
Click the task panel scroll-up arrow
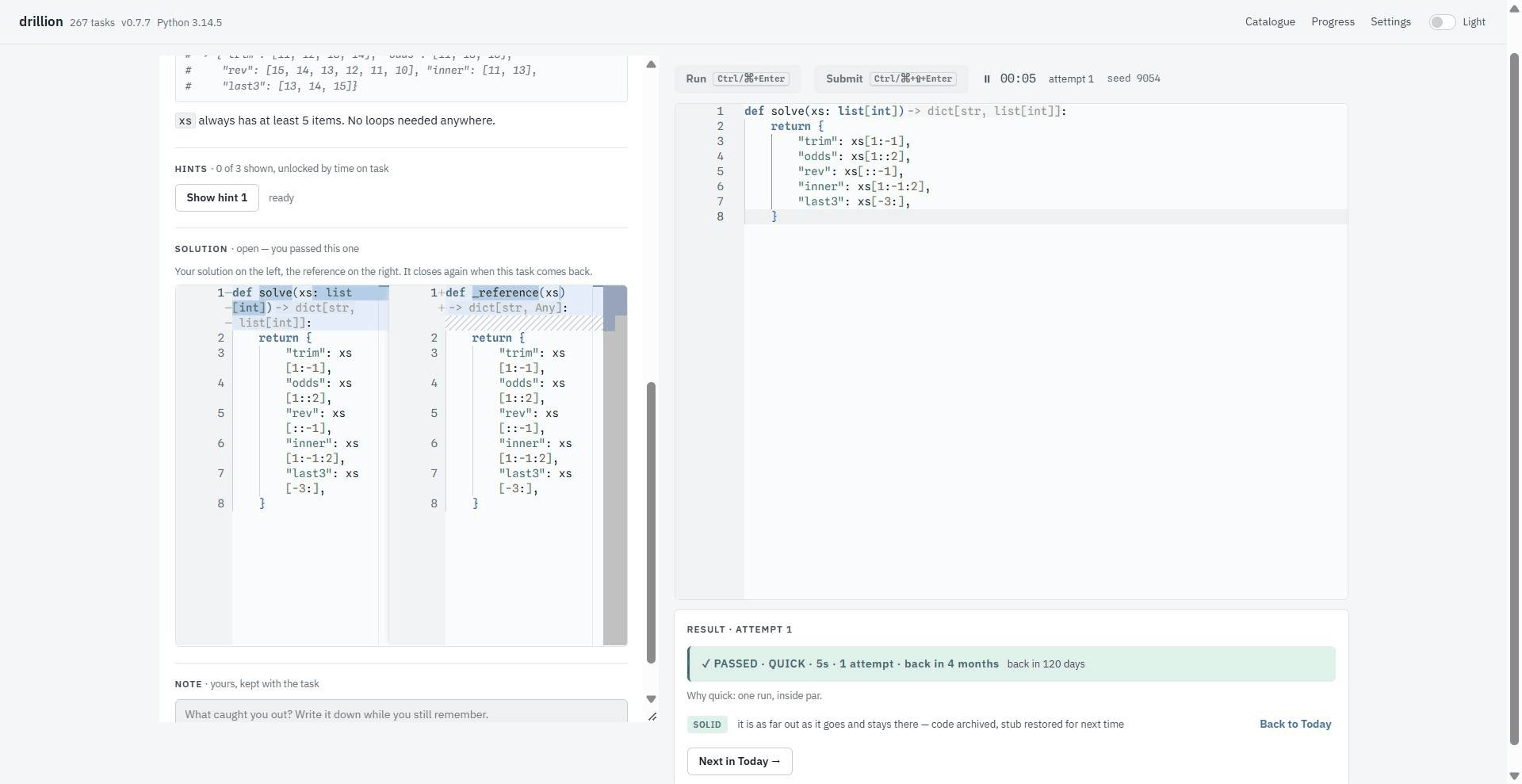(x=651, y=64)
